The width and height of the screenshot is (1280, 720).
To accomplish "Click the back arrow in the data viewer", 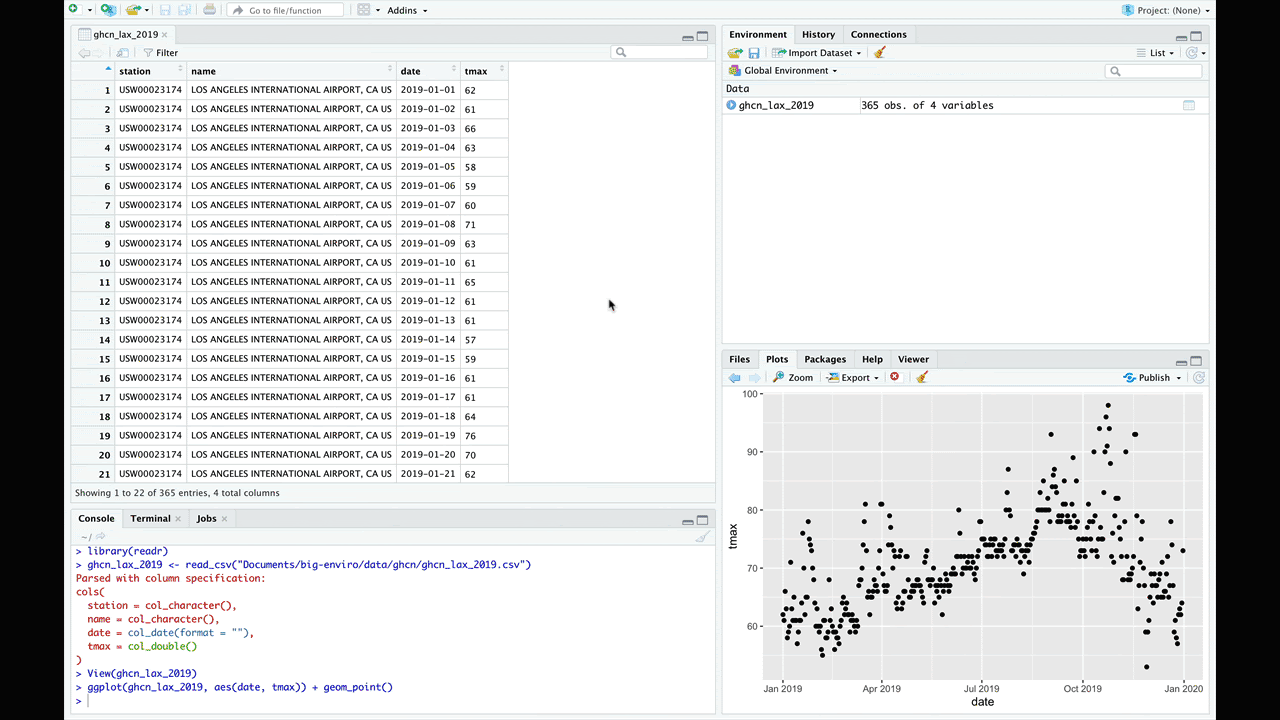I will pyautogui.click(x=84, y=53).
